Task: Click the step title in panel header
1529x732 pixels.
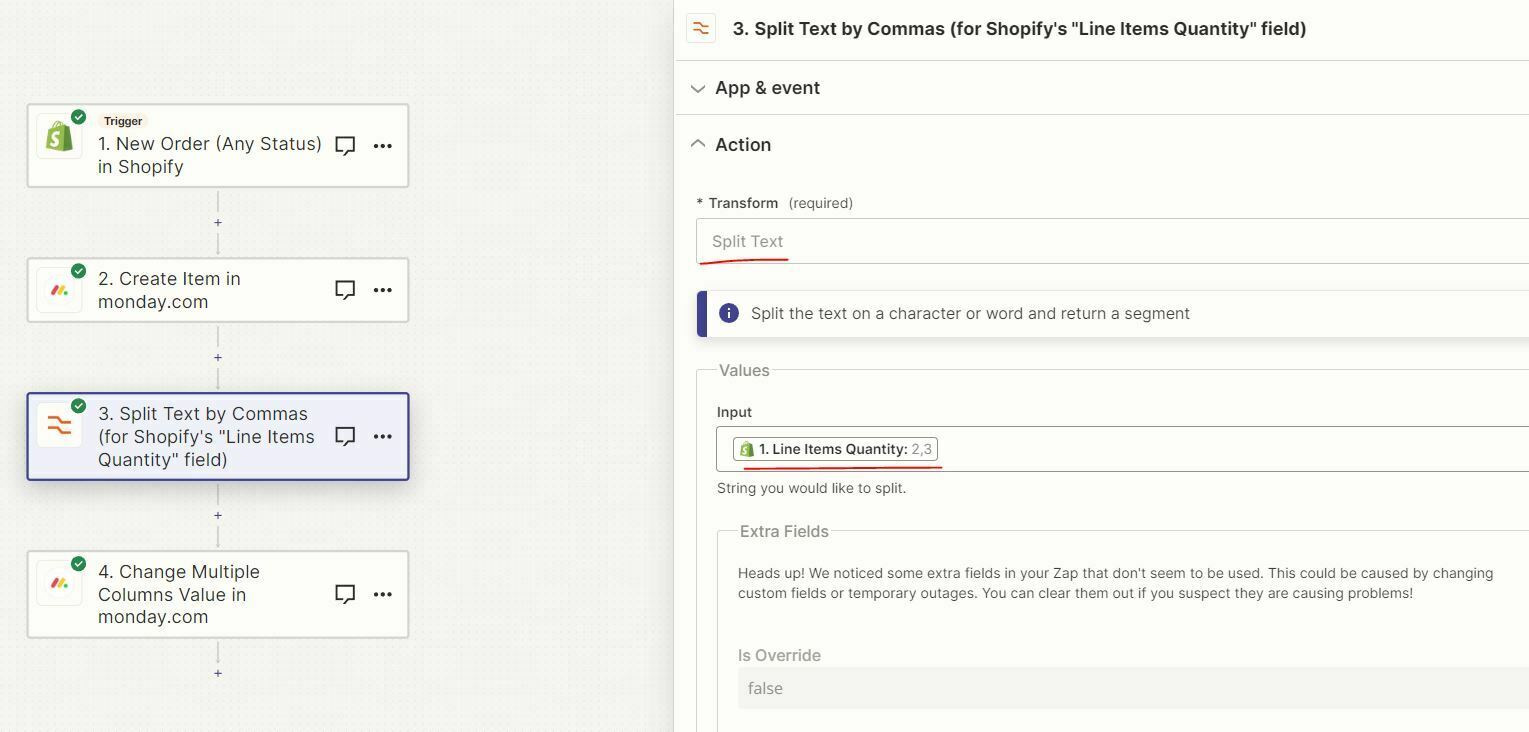Action: 1019,29
